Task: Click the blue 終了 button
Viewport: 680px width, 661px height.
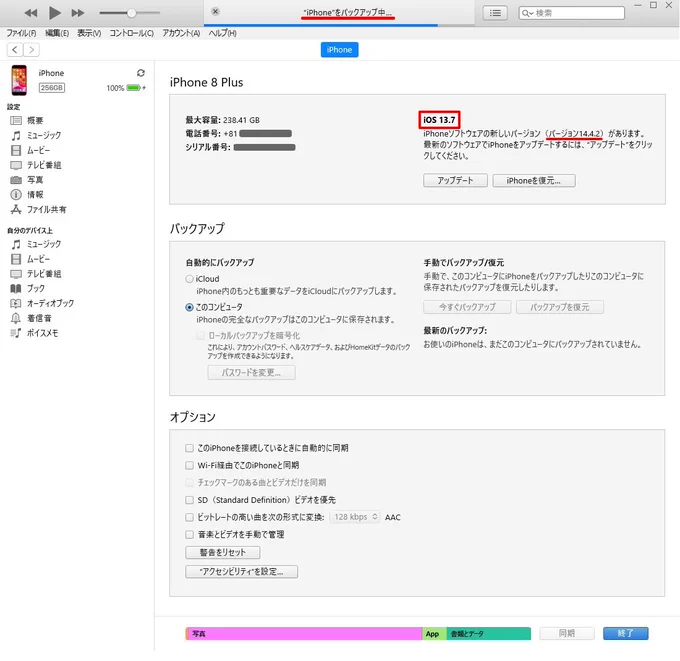Action: (x=626, y=634)
